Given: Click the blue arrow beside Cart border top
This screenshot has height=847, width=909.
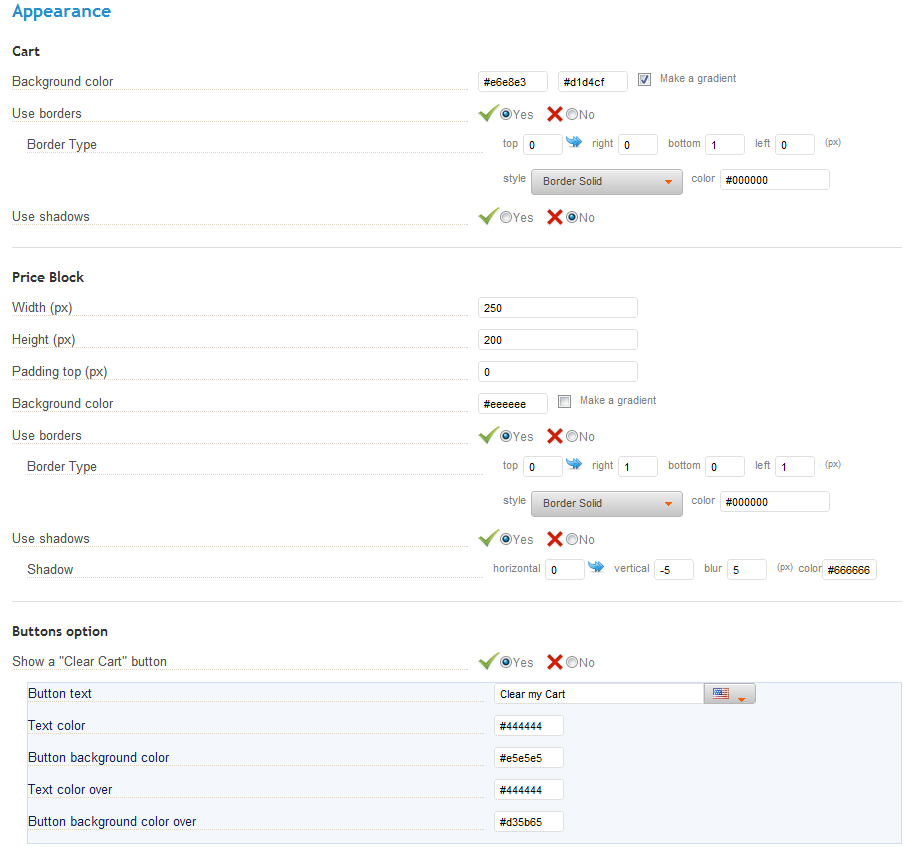Looking at the screenshot, I should point(574,141).
